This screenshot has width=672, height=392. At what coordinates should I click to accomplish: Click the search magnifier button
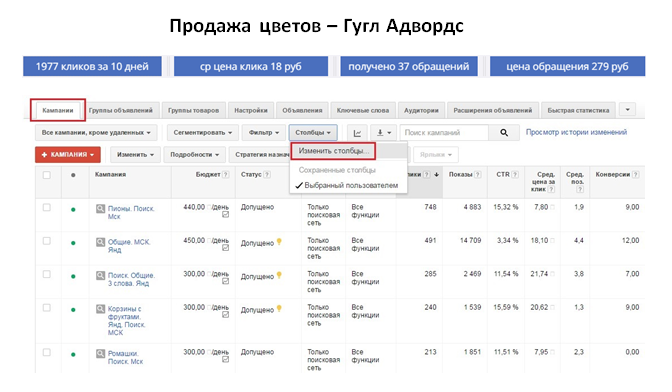click(x=504, y=133)
